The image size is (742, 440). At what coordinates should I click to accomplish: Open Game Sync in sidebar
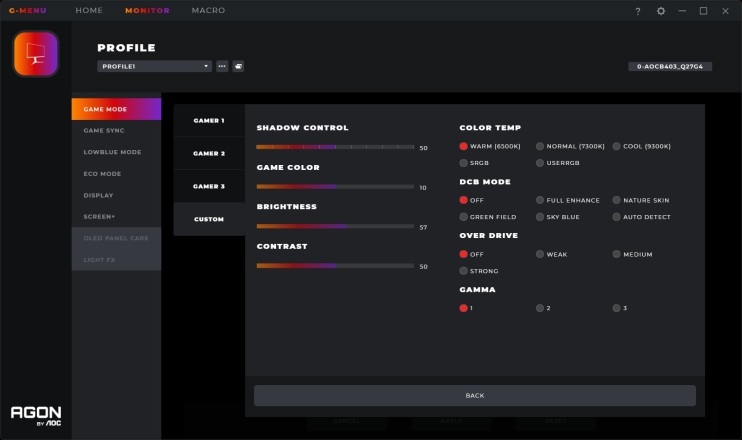coord(104,130)
